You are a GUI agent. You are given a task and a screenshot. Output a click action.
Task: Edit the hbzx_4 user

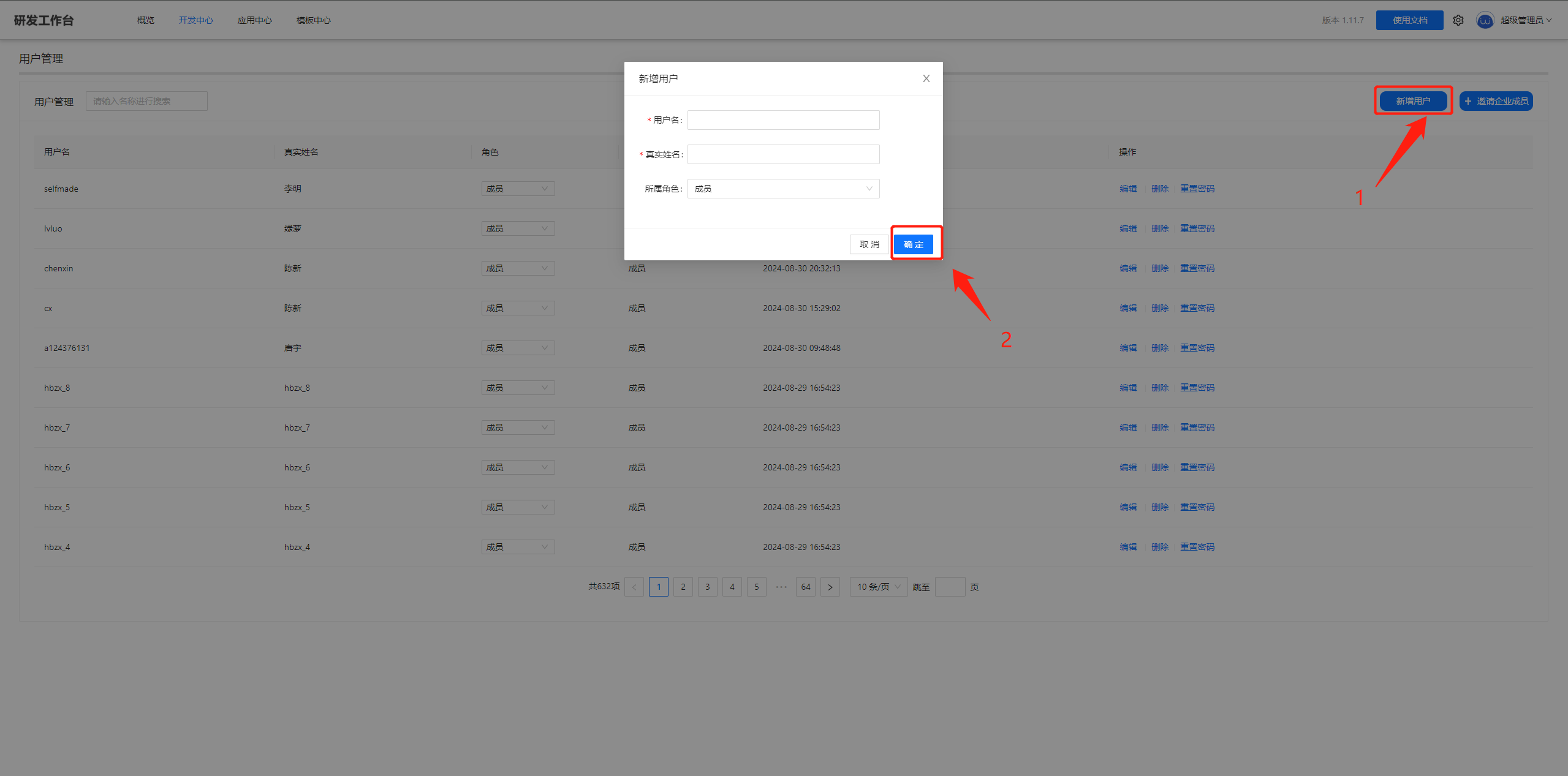pyautogui.click(x=1128, y=547)
